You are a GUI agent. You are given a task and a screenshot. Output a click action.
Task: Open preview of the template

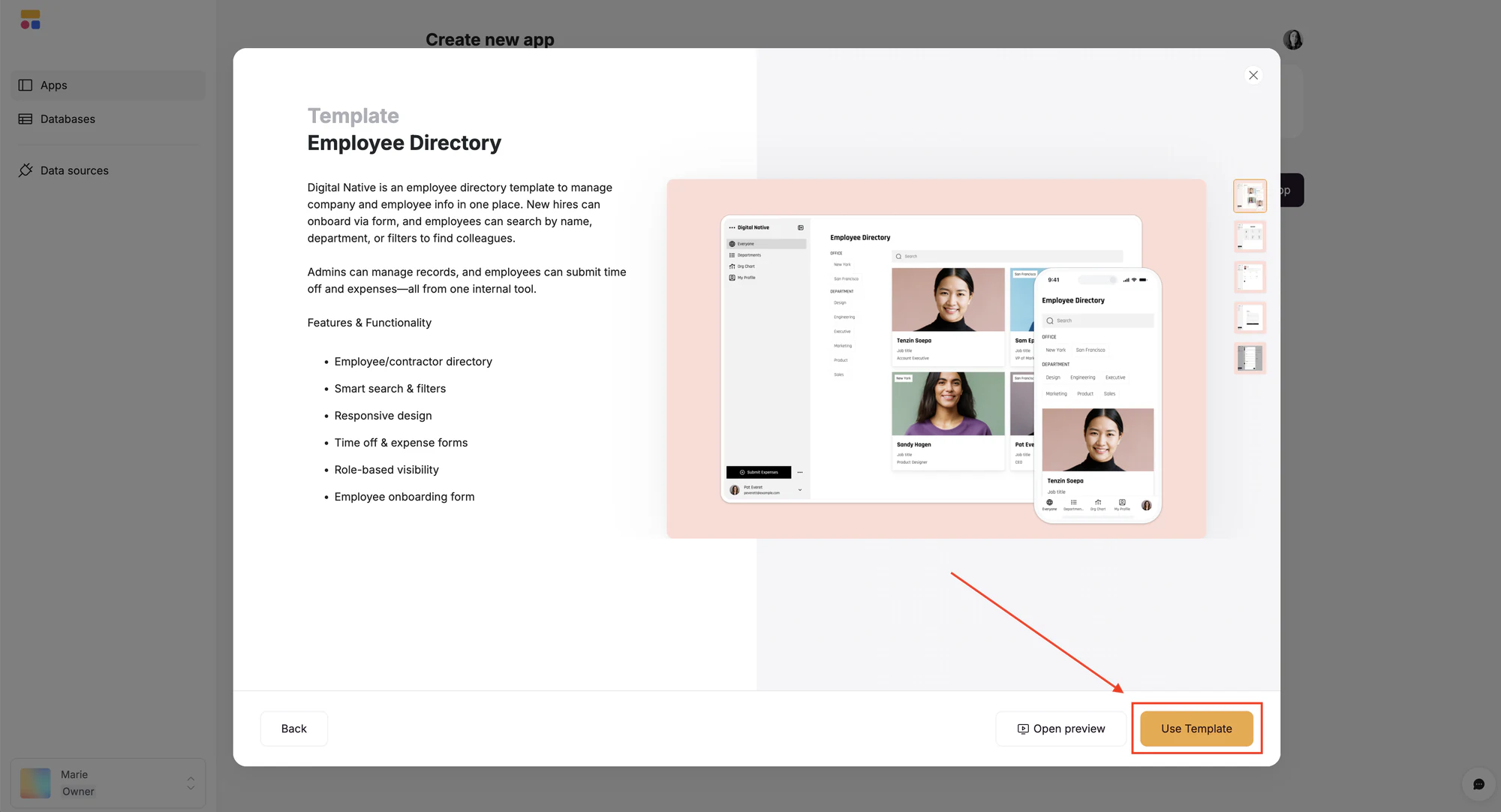pyautogui.click(x=1061, y=729)
